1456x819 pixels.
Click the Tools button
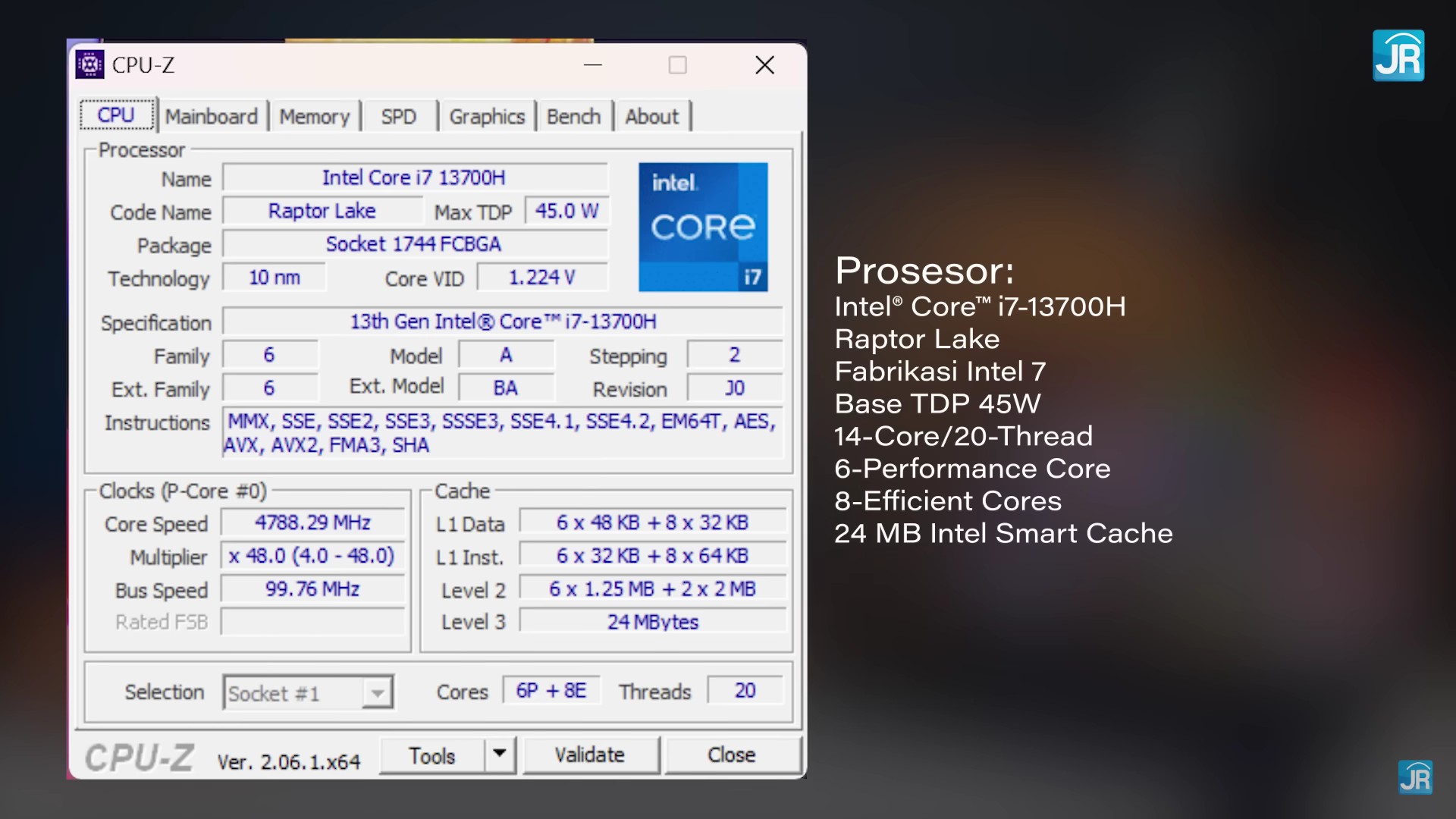[x=431, y=756]
